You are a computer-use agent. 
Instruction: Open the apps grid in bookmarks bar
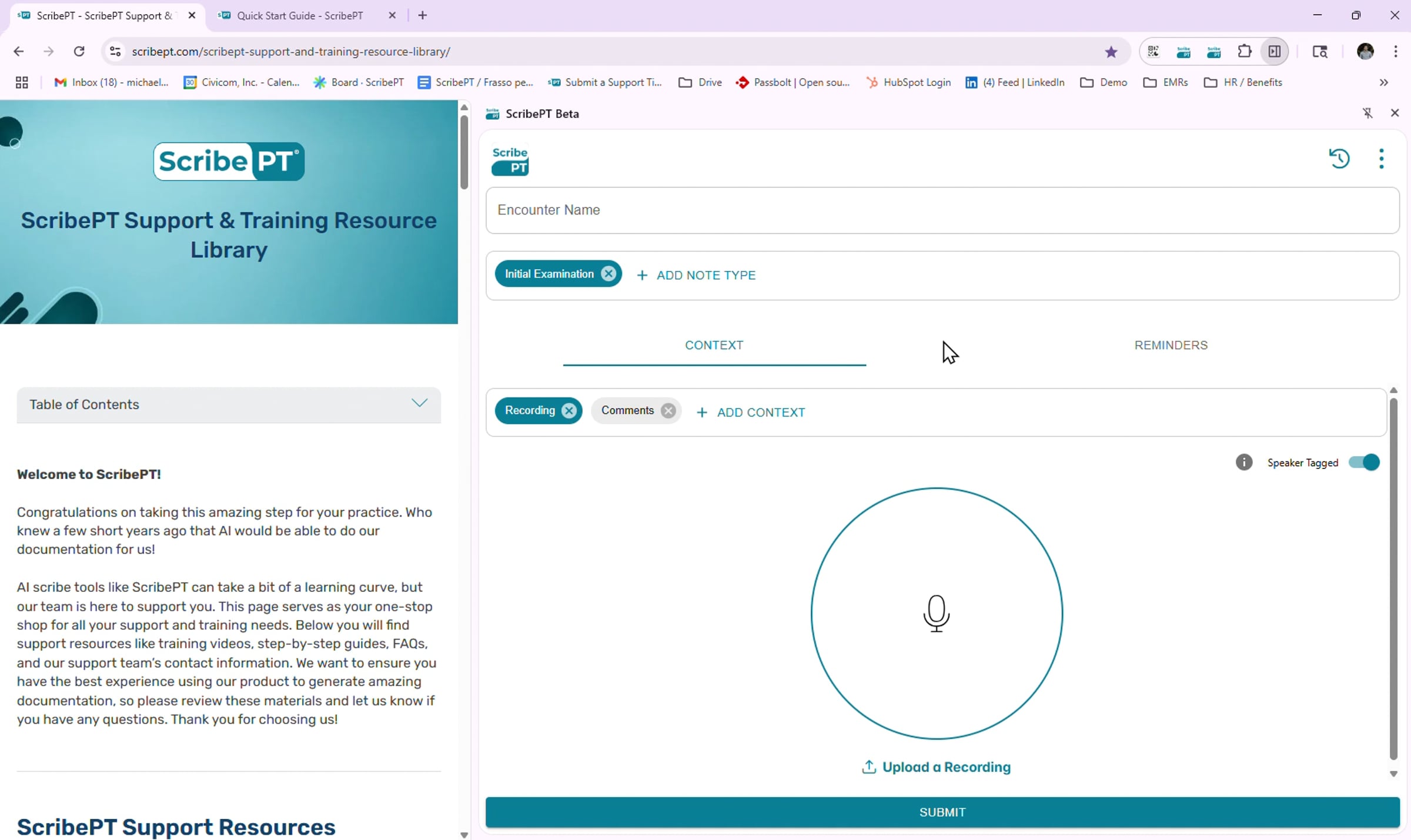(22, 82)
